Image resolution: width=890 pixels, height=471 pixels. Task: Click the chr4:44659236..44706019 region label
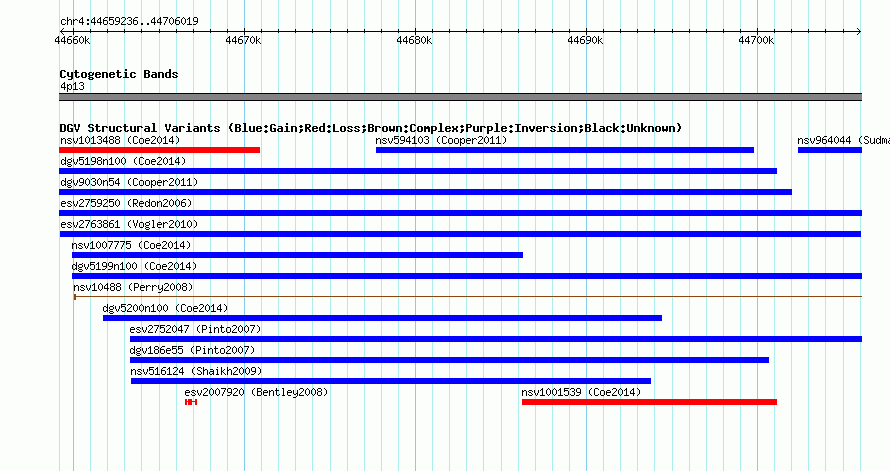[x=129, y=22]
